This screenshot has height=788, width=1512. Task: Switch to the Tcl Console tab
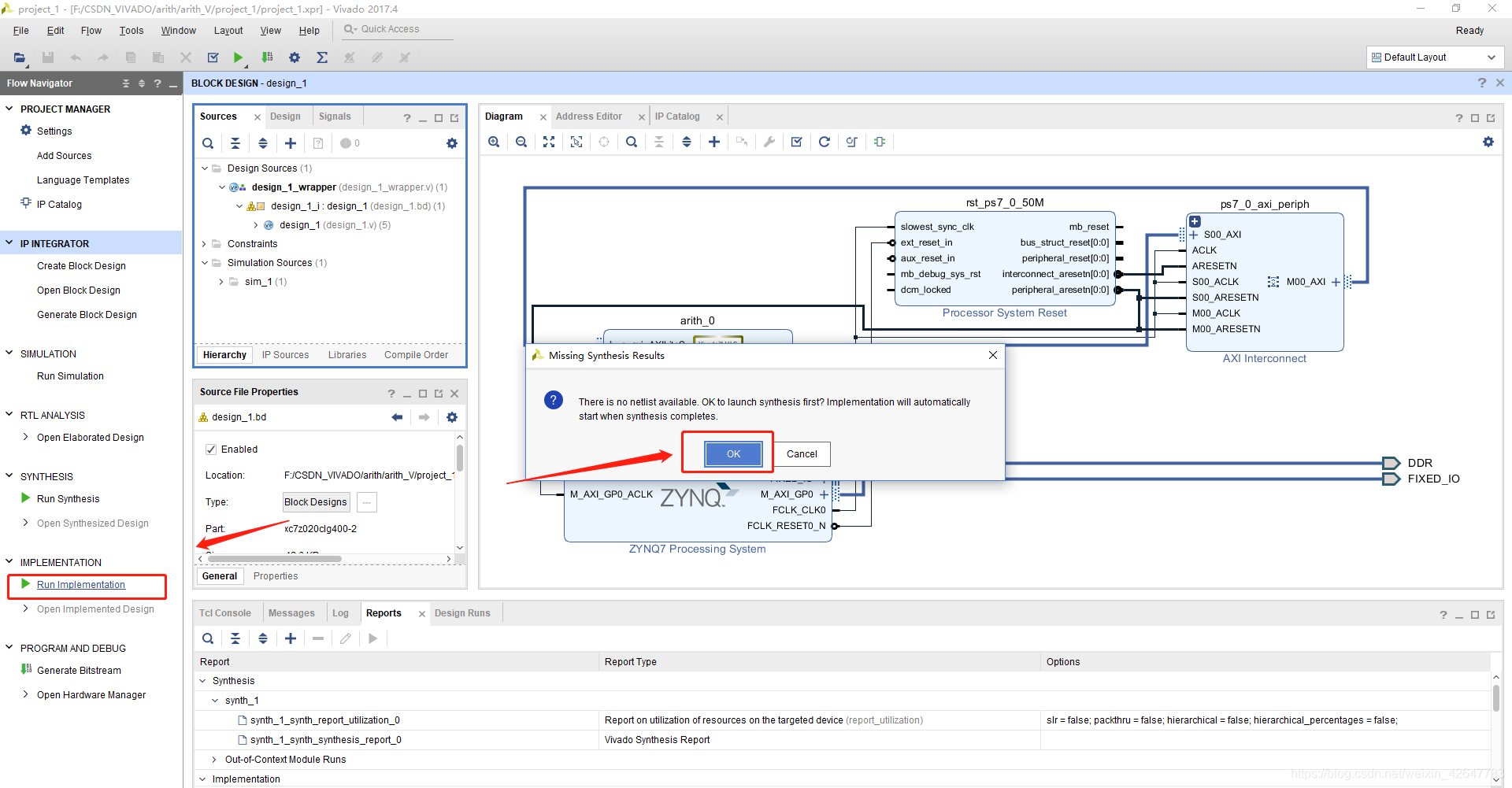pyautogui.click(x=225, y=613)
